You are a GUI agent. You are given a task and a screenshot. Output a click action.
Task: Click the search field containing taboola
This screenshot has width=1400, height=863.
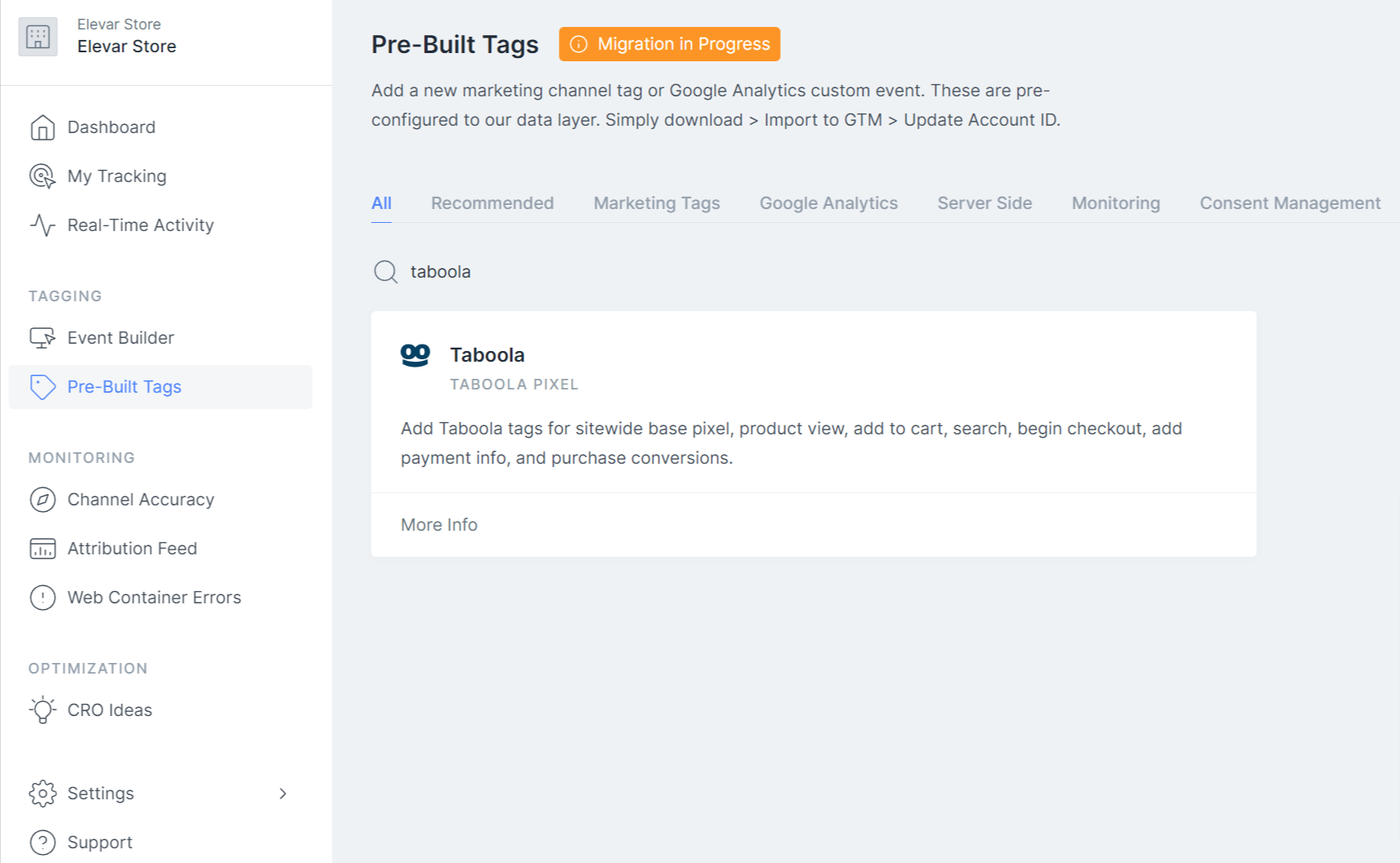[x=813, y=272]
